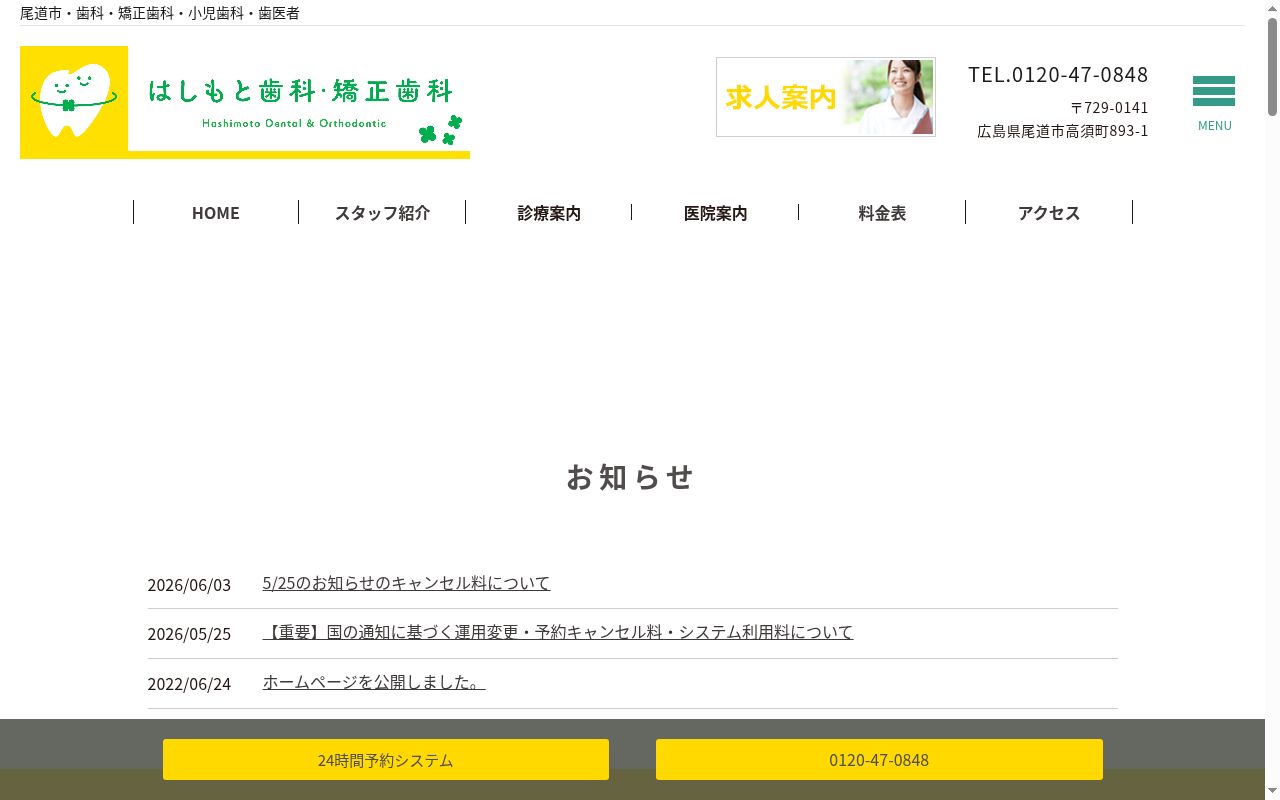Open 料金表 navigation item
The height and width of the screenshot is (800, 1280).
pos(882,212)
